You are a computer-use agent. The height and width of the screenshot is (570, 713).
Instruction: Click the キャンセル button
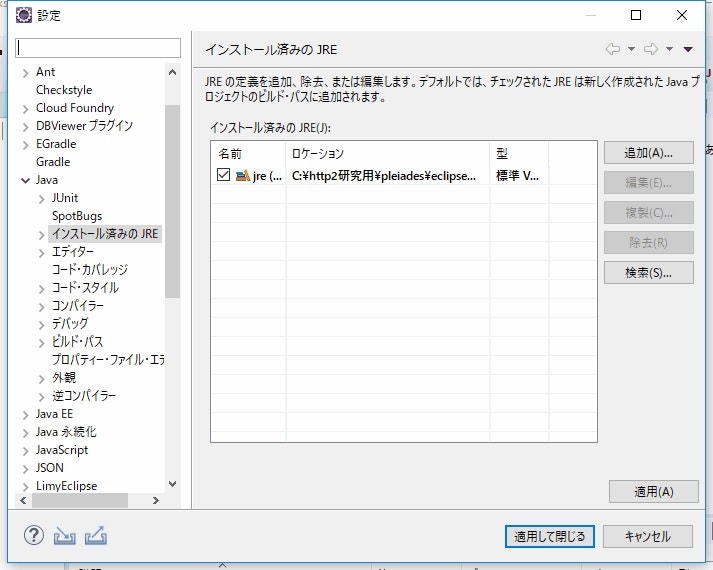(648, 536)
